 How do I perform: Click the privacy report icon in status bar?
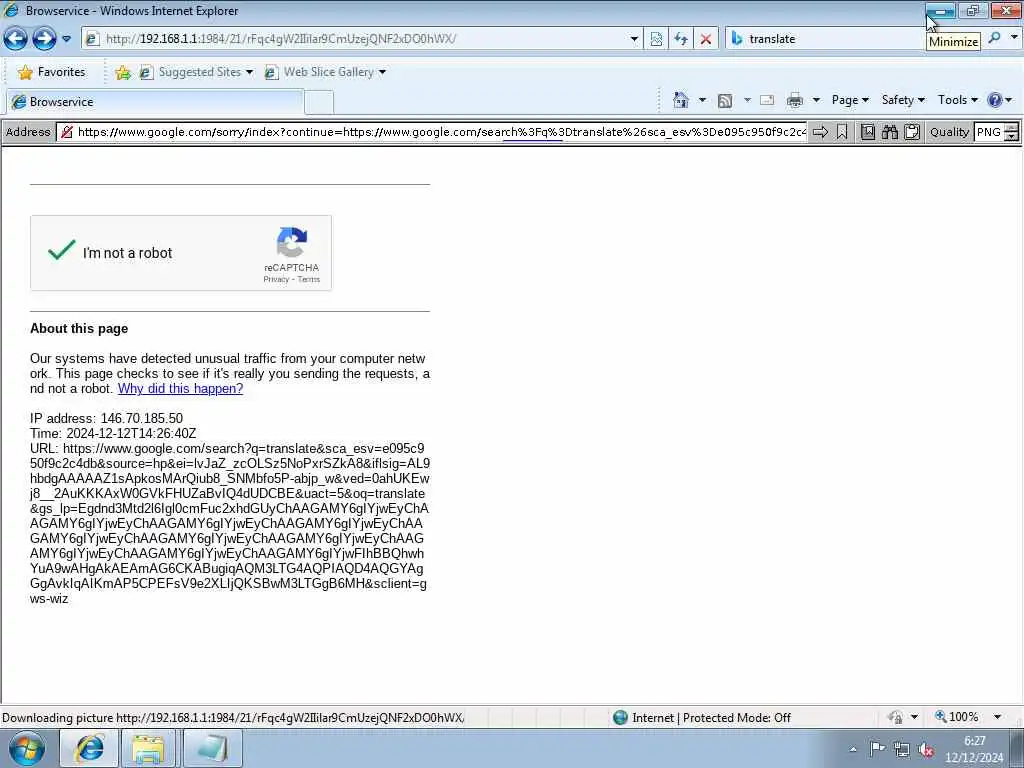tap(895, 717)
